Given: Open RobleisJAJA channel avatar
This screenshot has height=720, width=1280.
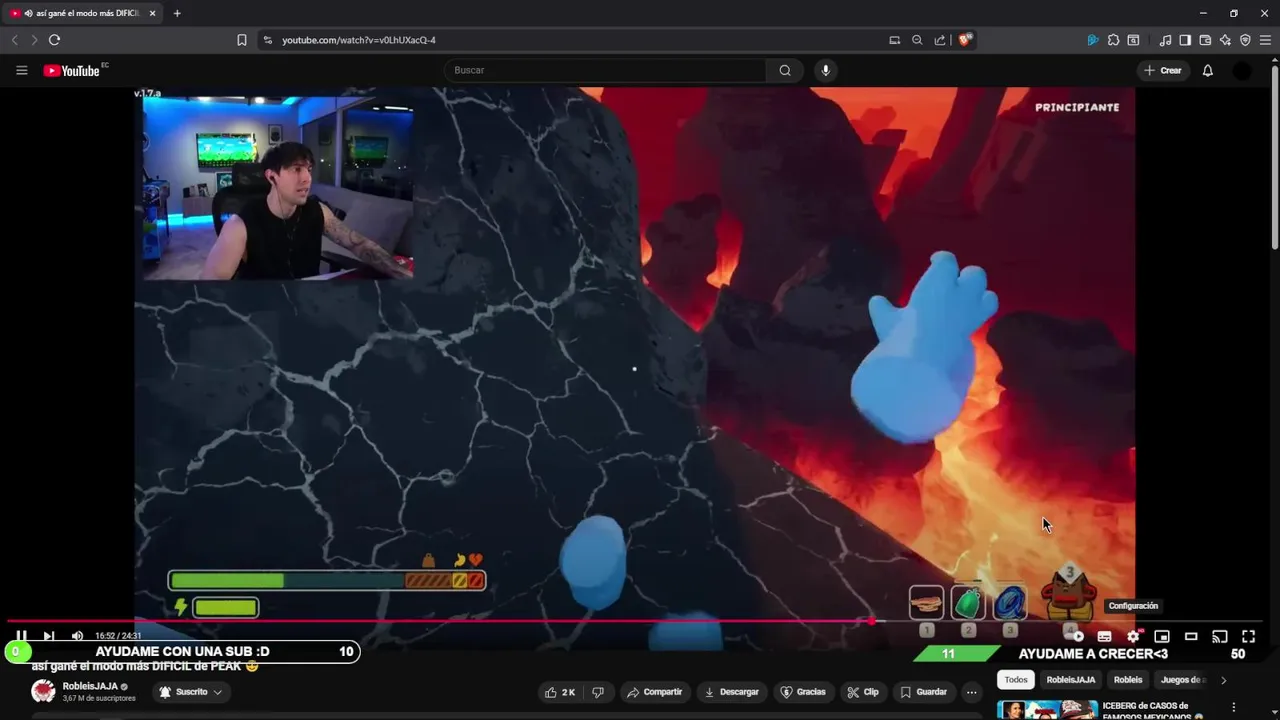Looking at the screenshot, I should tap(43, 691).
